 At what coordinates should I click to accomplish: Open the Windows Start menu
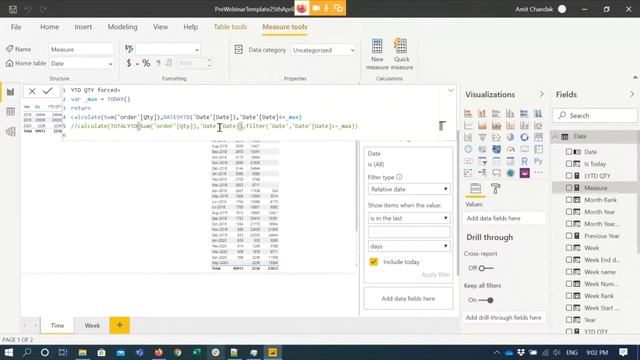click(x=9, y=352)
